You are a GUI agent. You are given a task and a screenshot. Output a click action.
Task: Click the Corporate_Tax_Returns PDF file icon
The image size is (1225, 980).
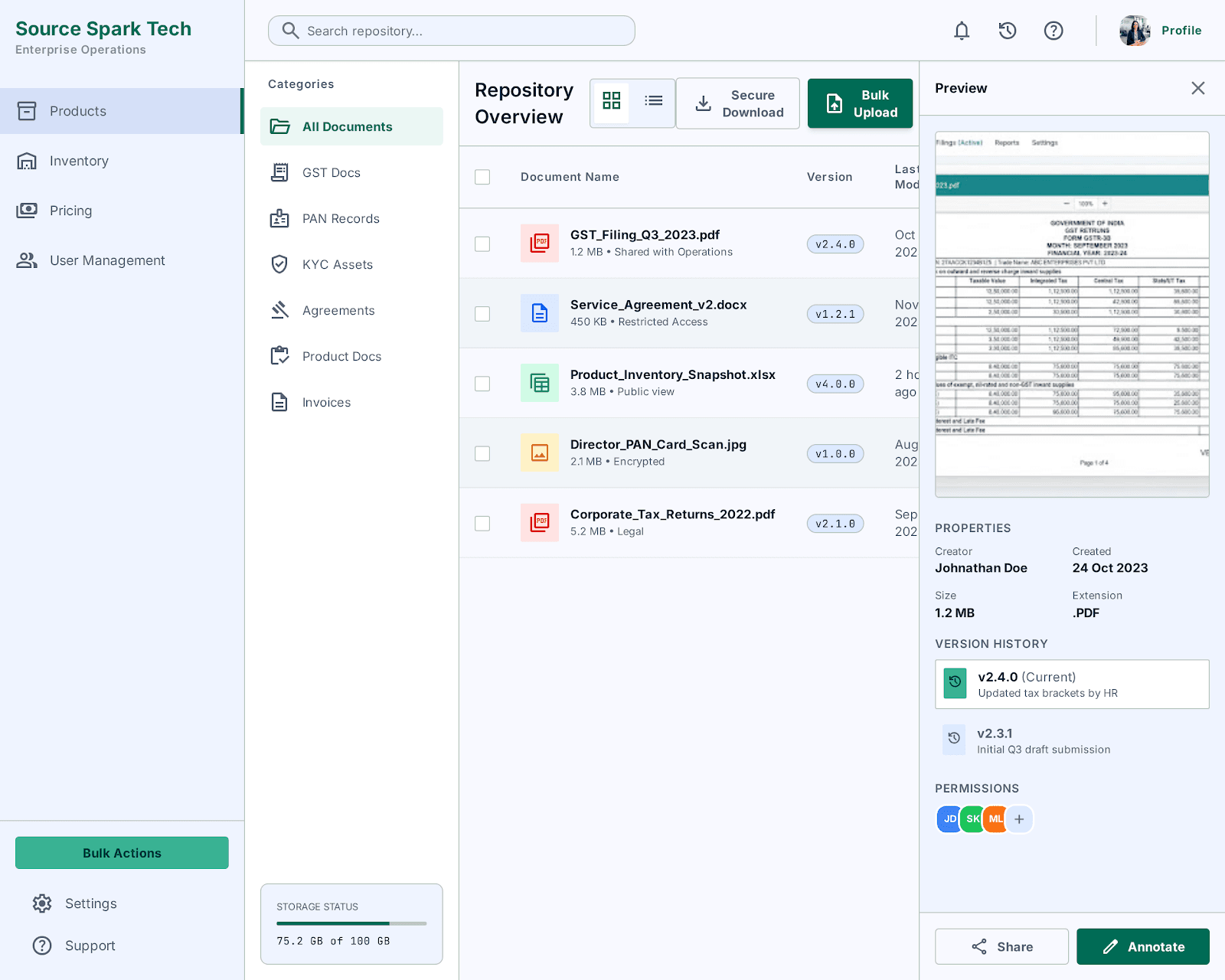point(540,523)
